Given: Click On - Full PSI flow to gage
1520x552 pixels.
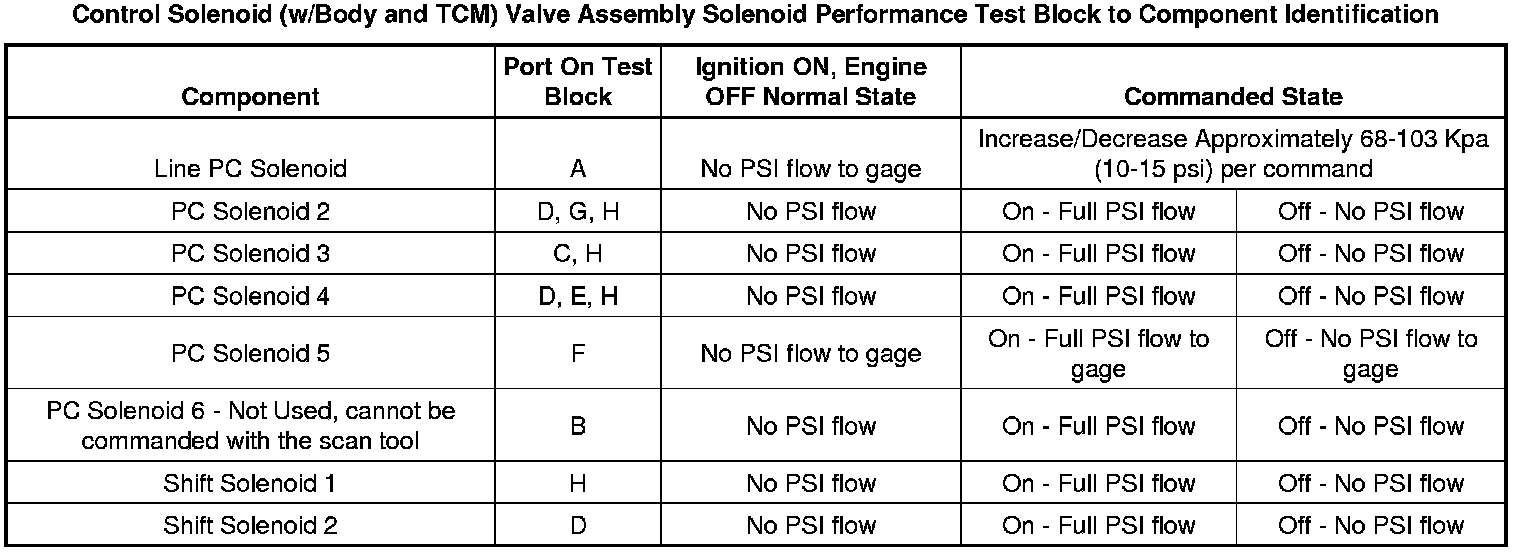Looking at the screenshot, I should pos(1098,354).
